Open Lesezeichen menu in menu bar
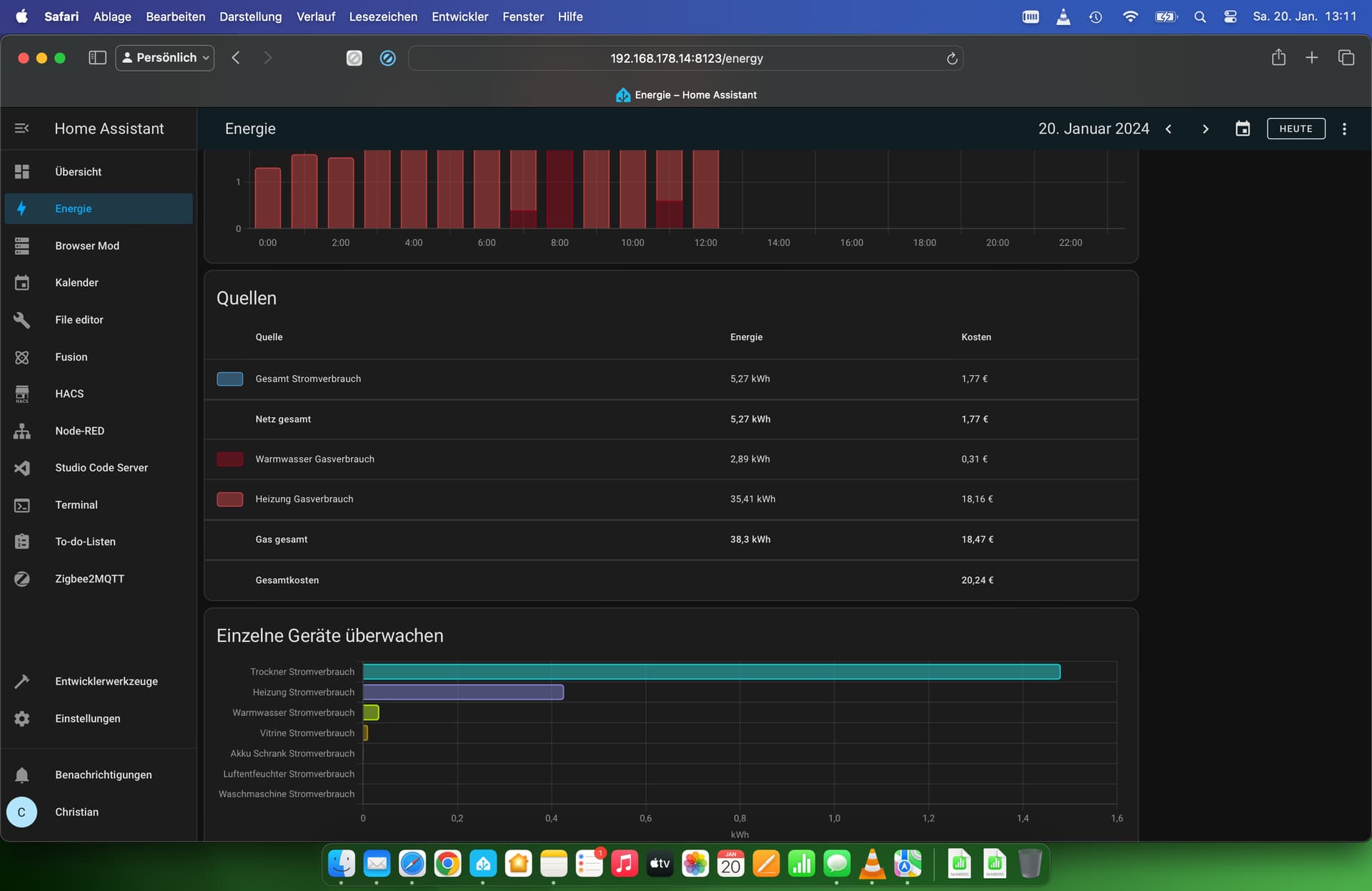1372x891 pixels. [383, 16]
